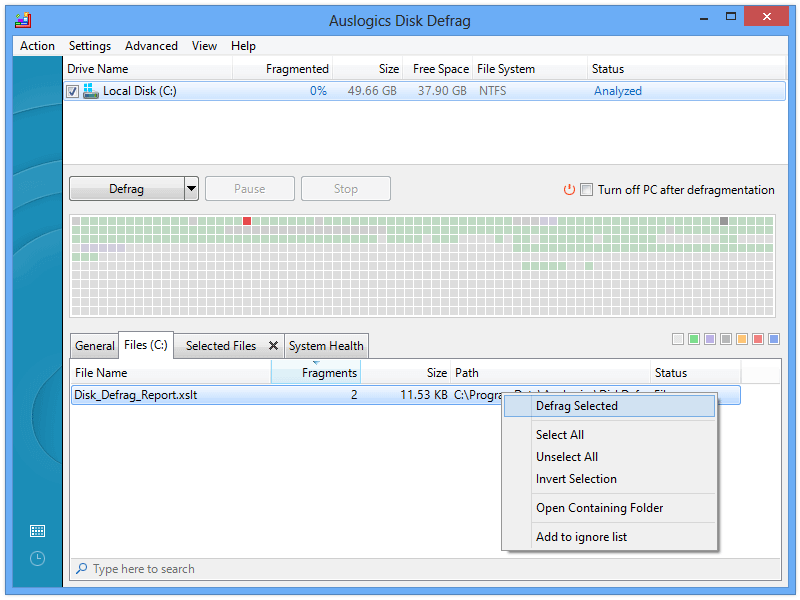
Task: Click the Defrag button
Action: (127, 189)
